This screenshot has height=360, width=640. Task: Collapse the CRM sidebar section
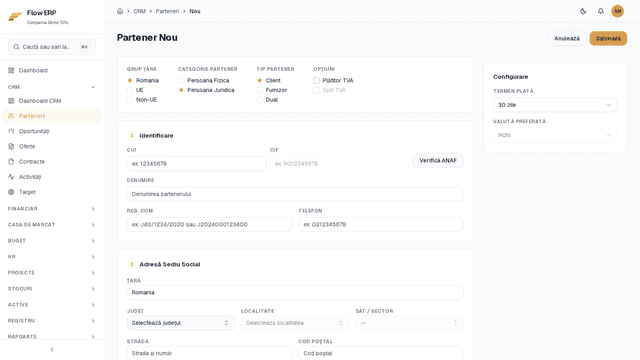tap(52, 87)
